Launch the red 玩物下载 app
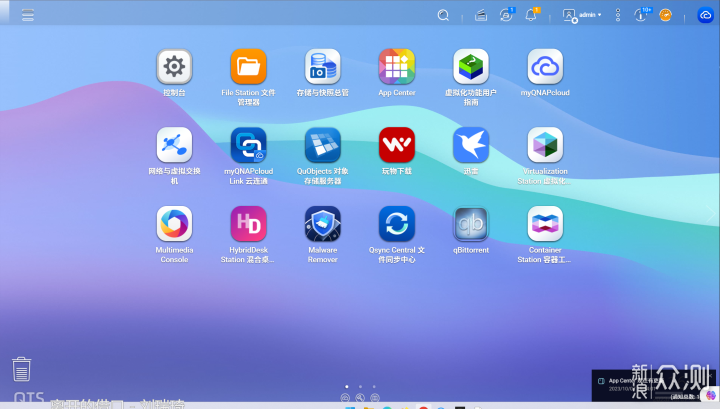The width and height of the screenshot is (720, 409). (397, 145)
